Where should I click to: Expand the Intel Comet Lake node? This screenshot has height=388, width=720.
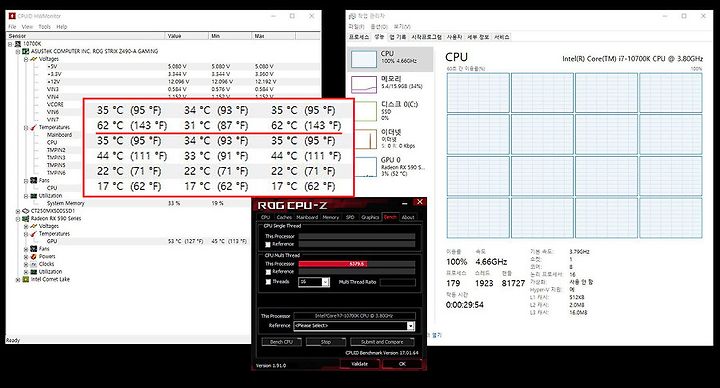coord(18,280)
